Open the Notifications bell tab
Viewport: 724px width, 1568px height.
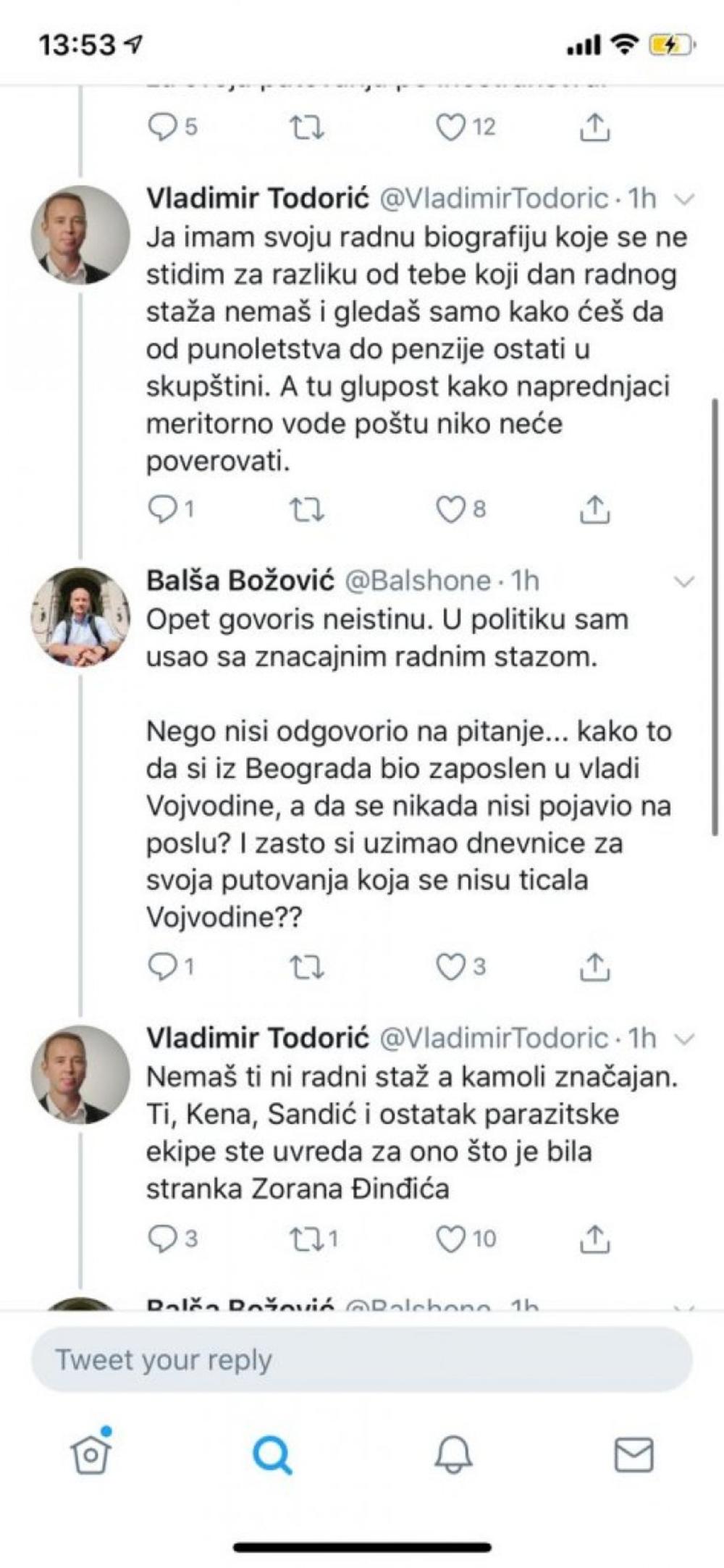[x=453, y=1454]
